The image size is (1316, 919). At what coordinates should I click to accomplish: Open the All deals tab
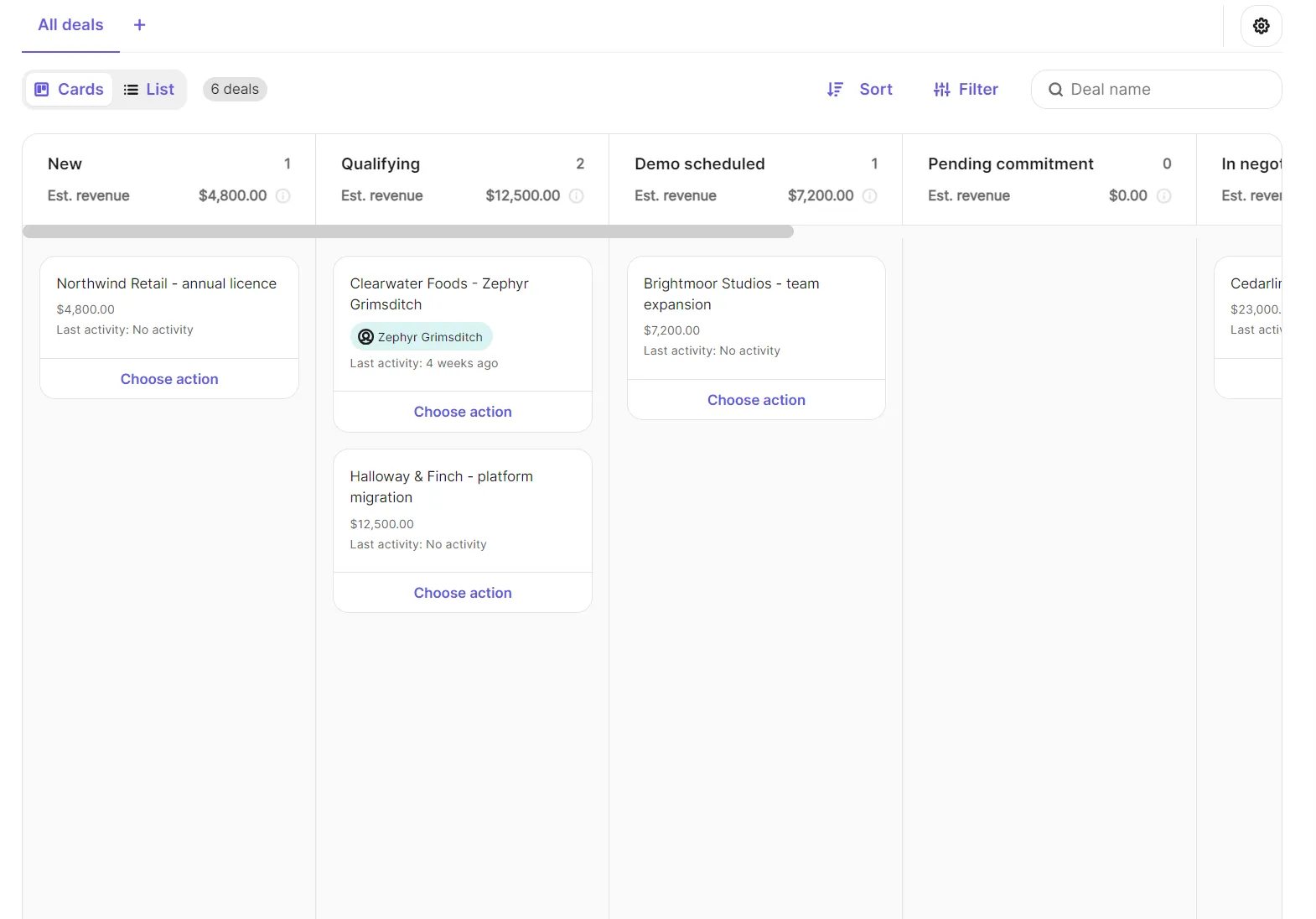click(70, 25)
